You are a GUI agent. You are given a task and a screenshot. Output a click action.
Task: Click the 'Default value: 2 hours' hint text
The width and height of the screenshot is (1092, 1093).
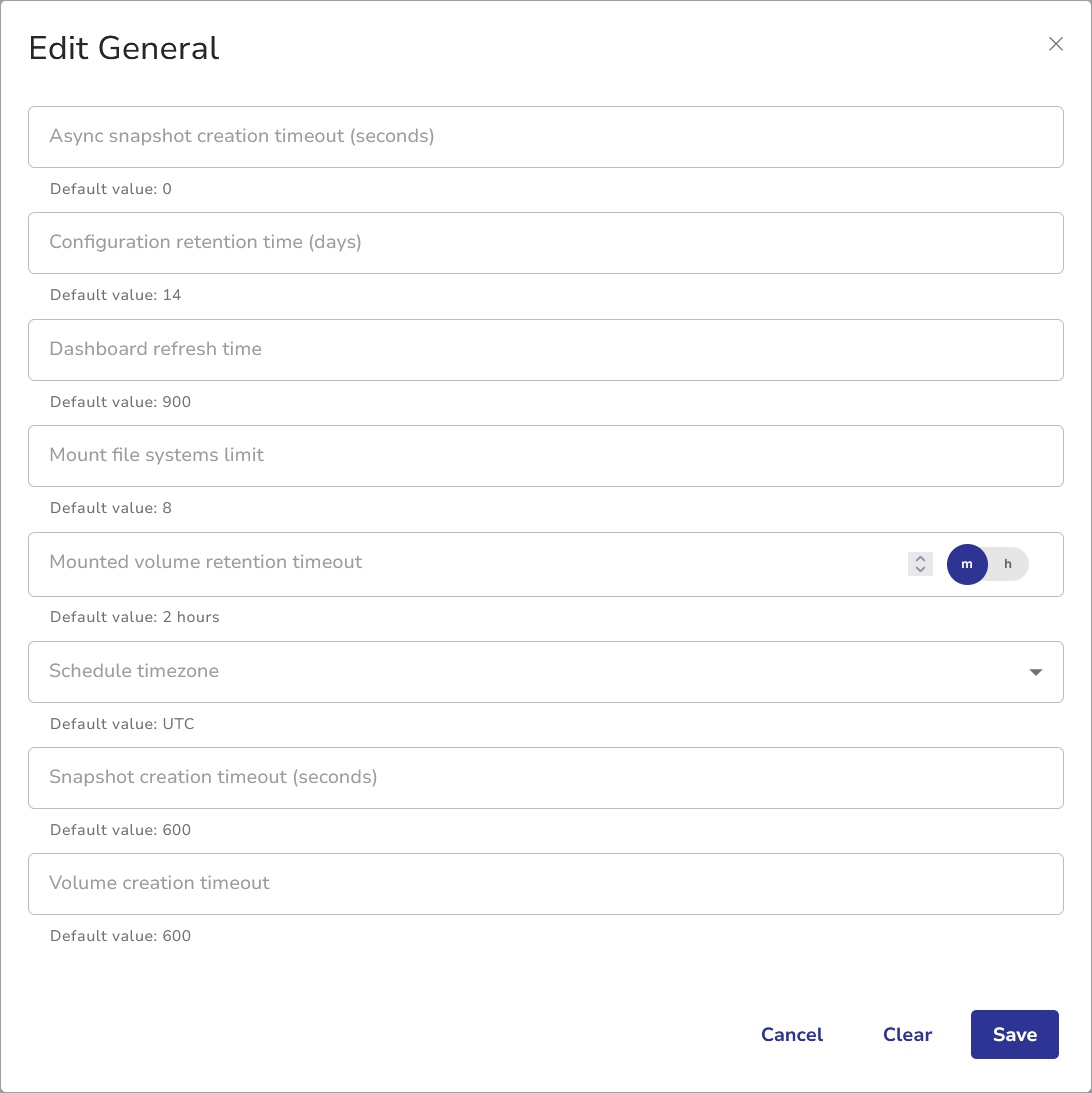tap(134, 617)
